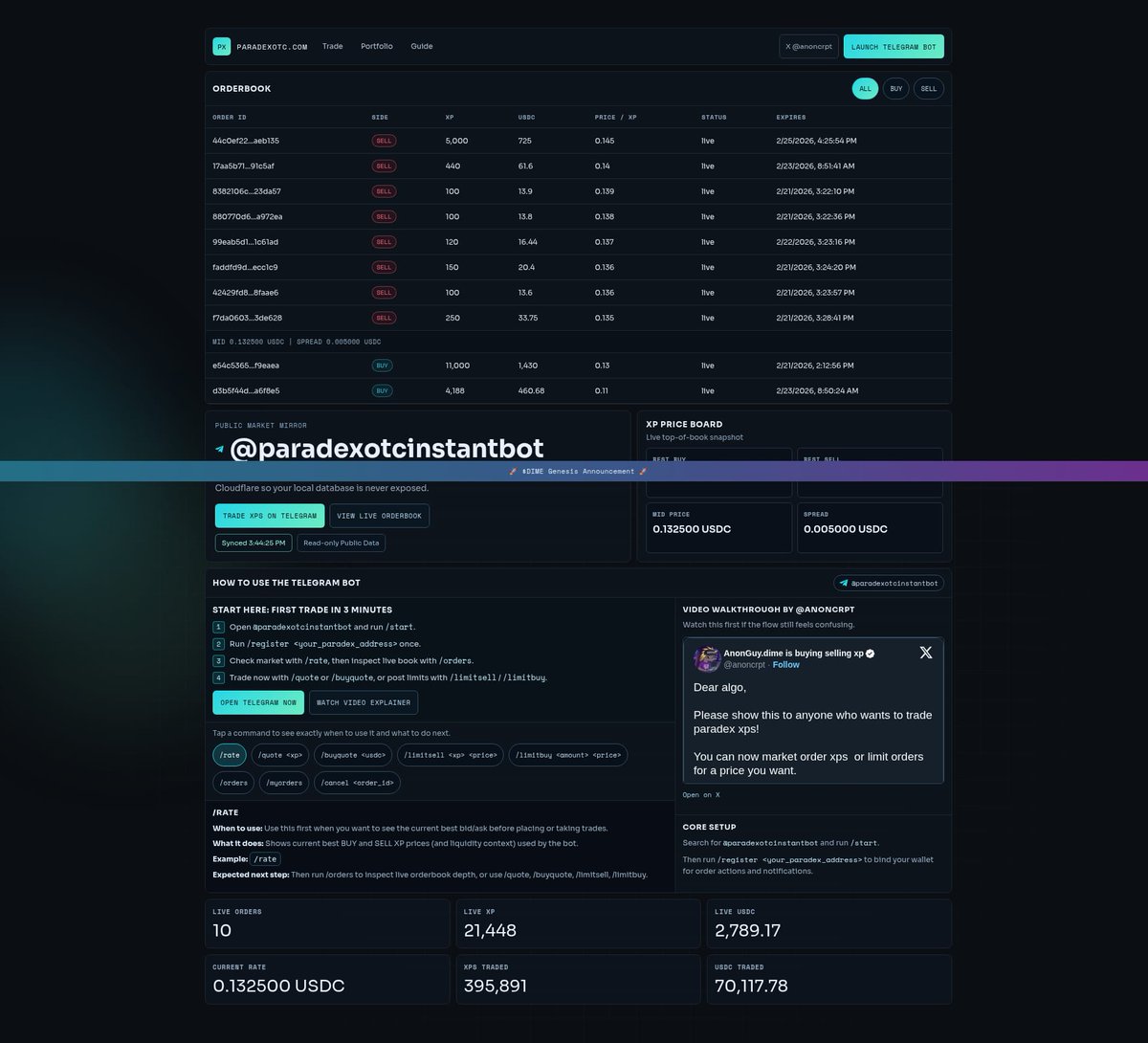Click BUY badge on order d3b5f44d...a6f8e5
Viewport: 1148px width, 1043px height.
pos(382,390)
